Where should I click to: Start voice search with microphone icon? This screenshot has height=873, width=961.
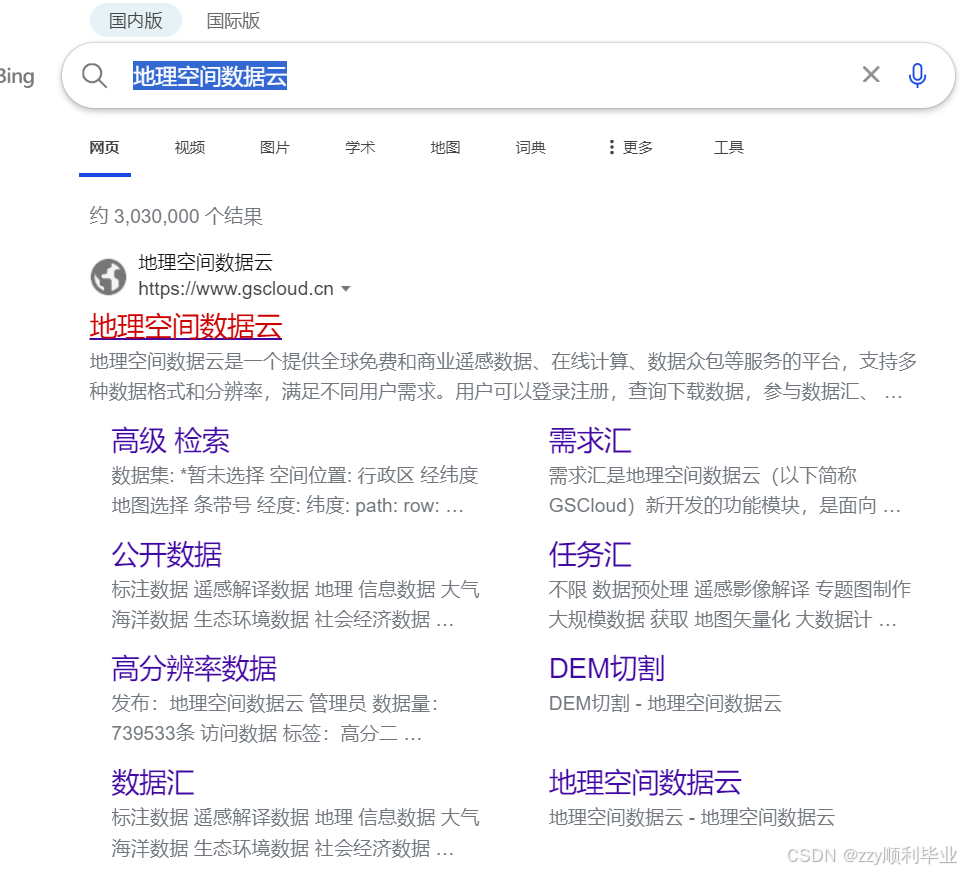click(917, 75)
